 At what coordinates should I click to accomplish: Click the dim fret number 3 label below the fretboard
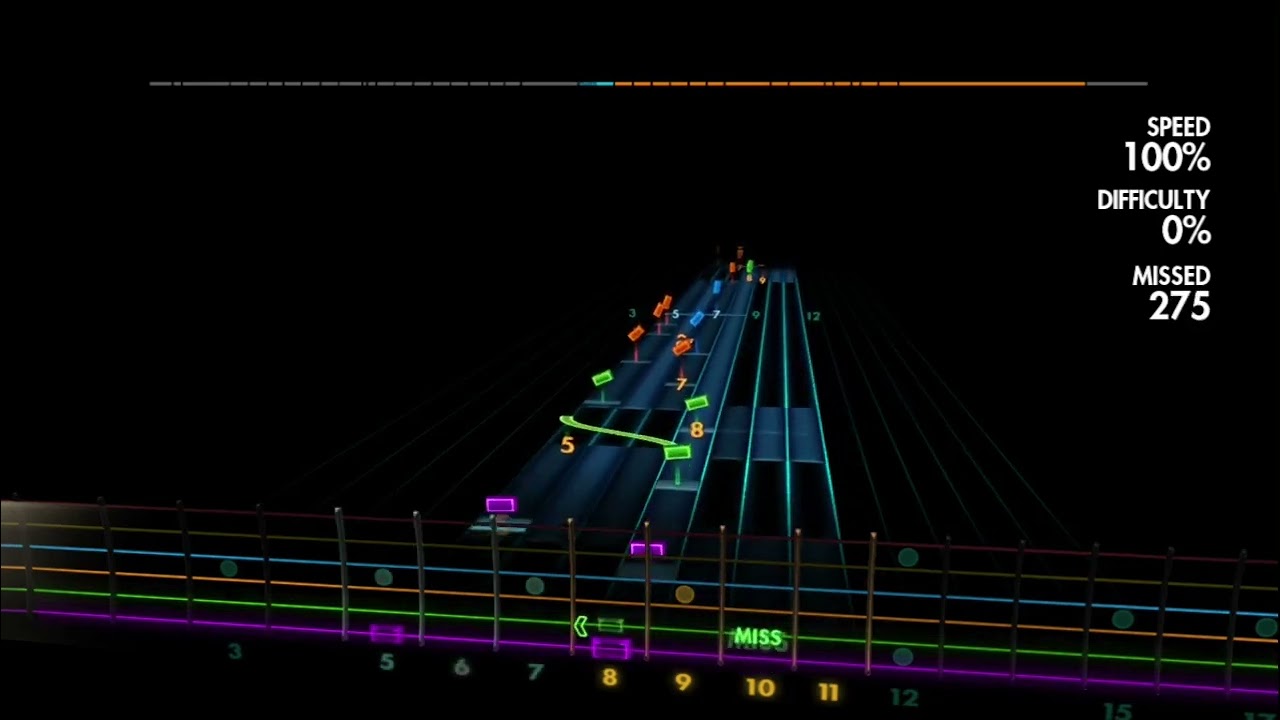pos(234,652)
